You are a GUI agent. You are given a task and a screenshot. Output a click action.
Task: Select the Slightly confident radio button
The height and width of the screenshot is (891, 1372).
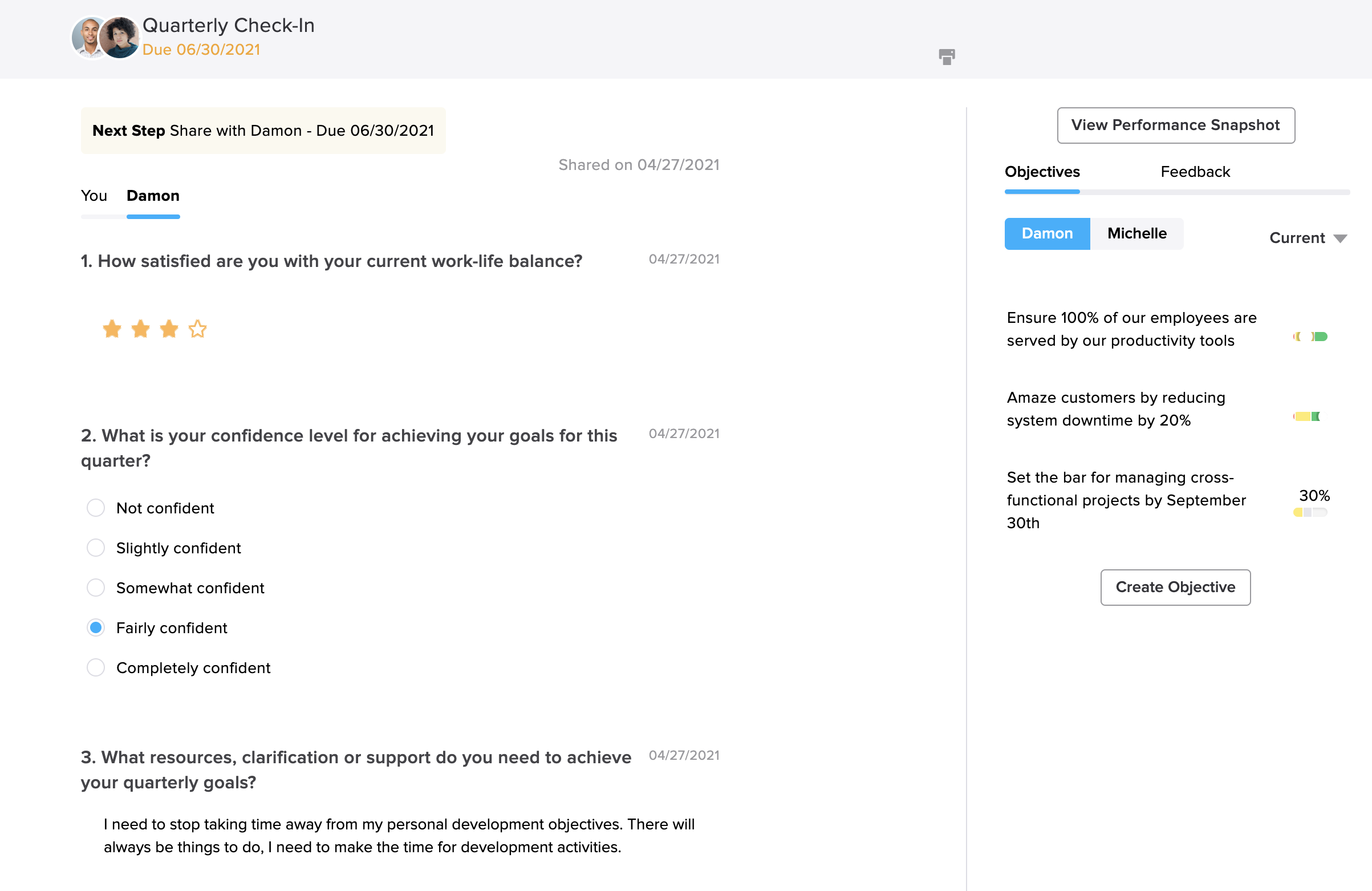point(96,548)
